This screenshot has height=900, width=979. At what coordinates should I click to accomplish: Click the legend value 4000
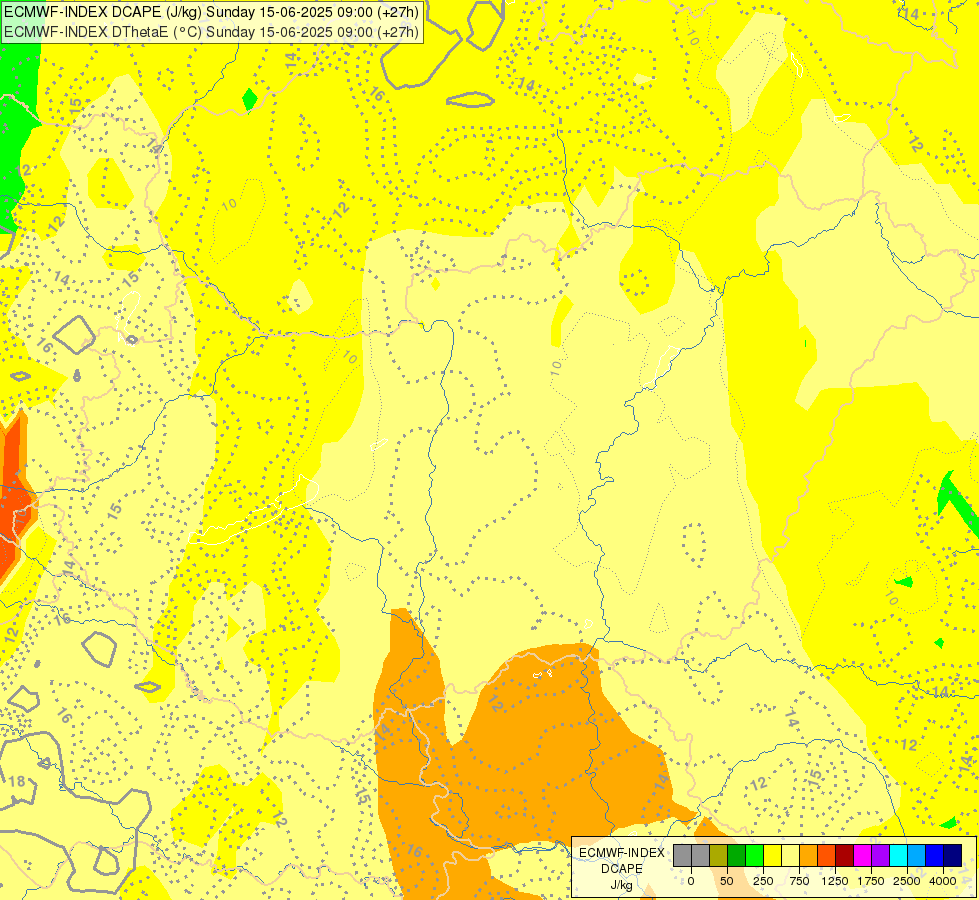[943, 881]
